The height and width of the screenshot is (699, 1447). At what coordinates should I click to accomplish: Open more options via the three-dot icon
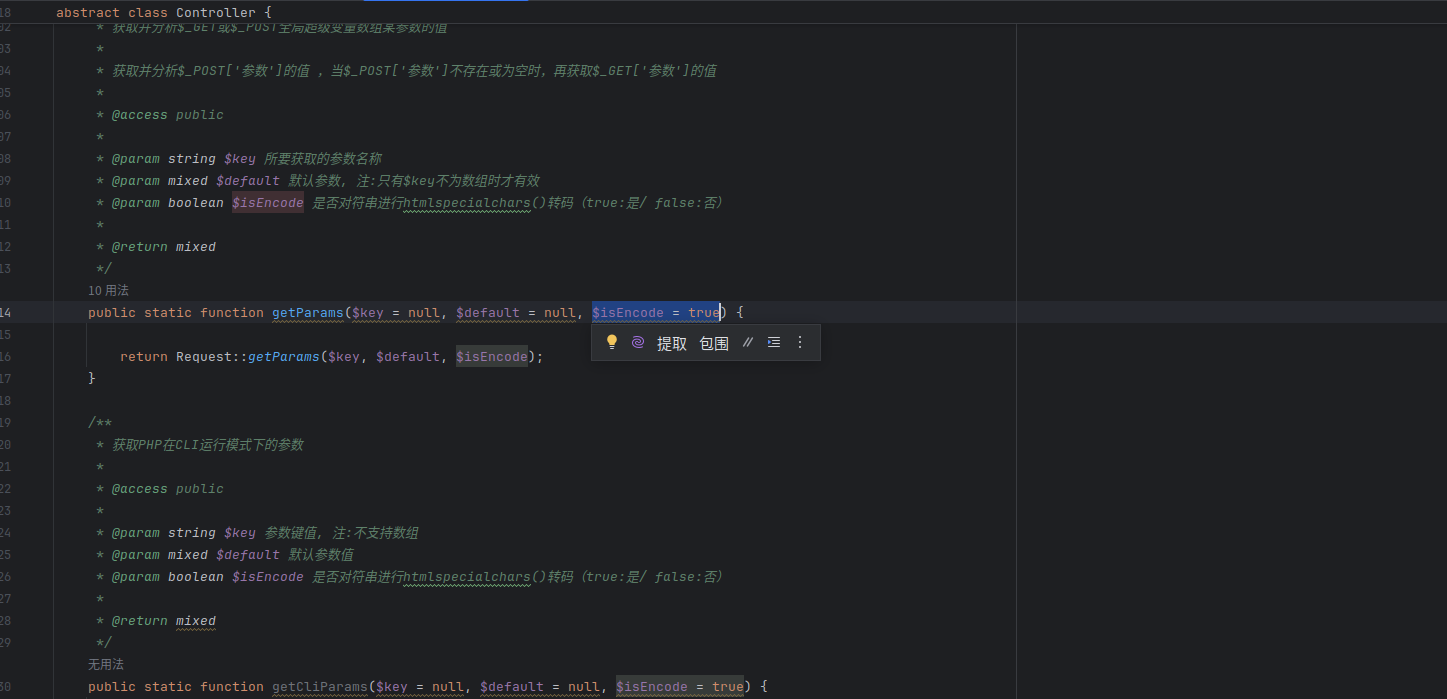(799, 342)
